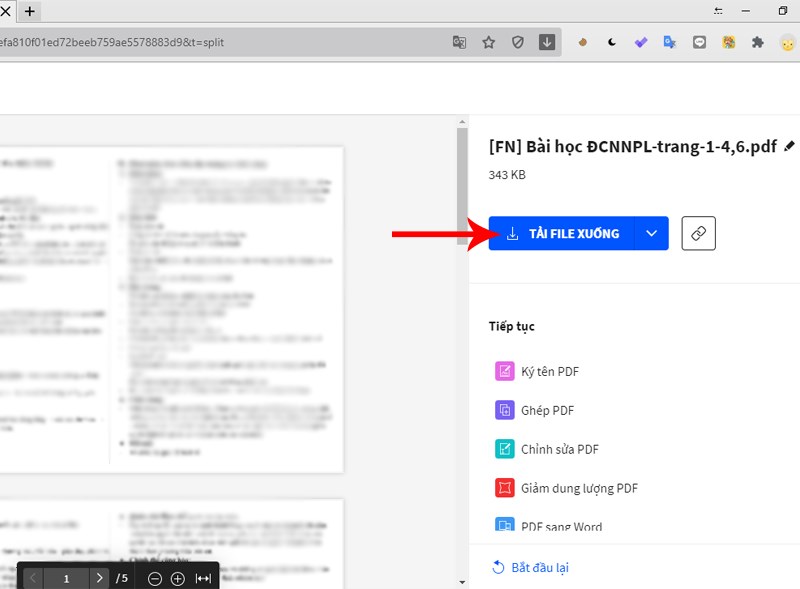Copy the share link for the downloaded file
The width and height of the screenshot is (800, 589).
tap(698, 233)
